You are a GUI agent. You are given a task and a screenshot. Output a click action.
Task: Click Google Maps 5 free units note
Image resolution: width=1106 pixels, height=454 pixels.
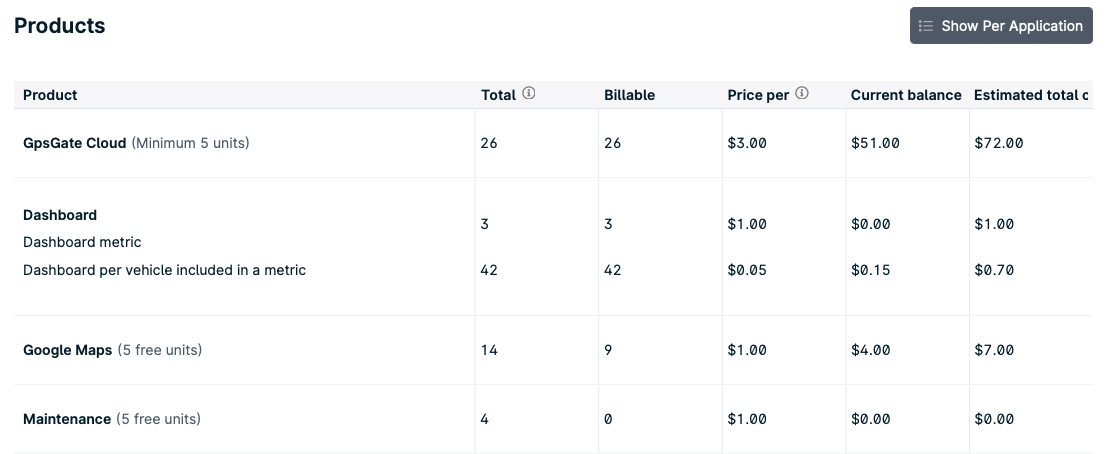point(159,350)
